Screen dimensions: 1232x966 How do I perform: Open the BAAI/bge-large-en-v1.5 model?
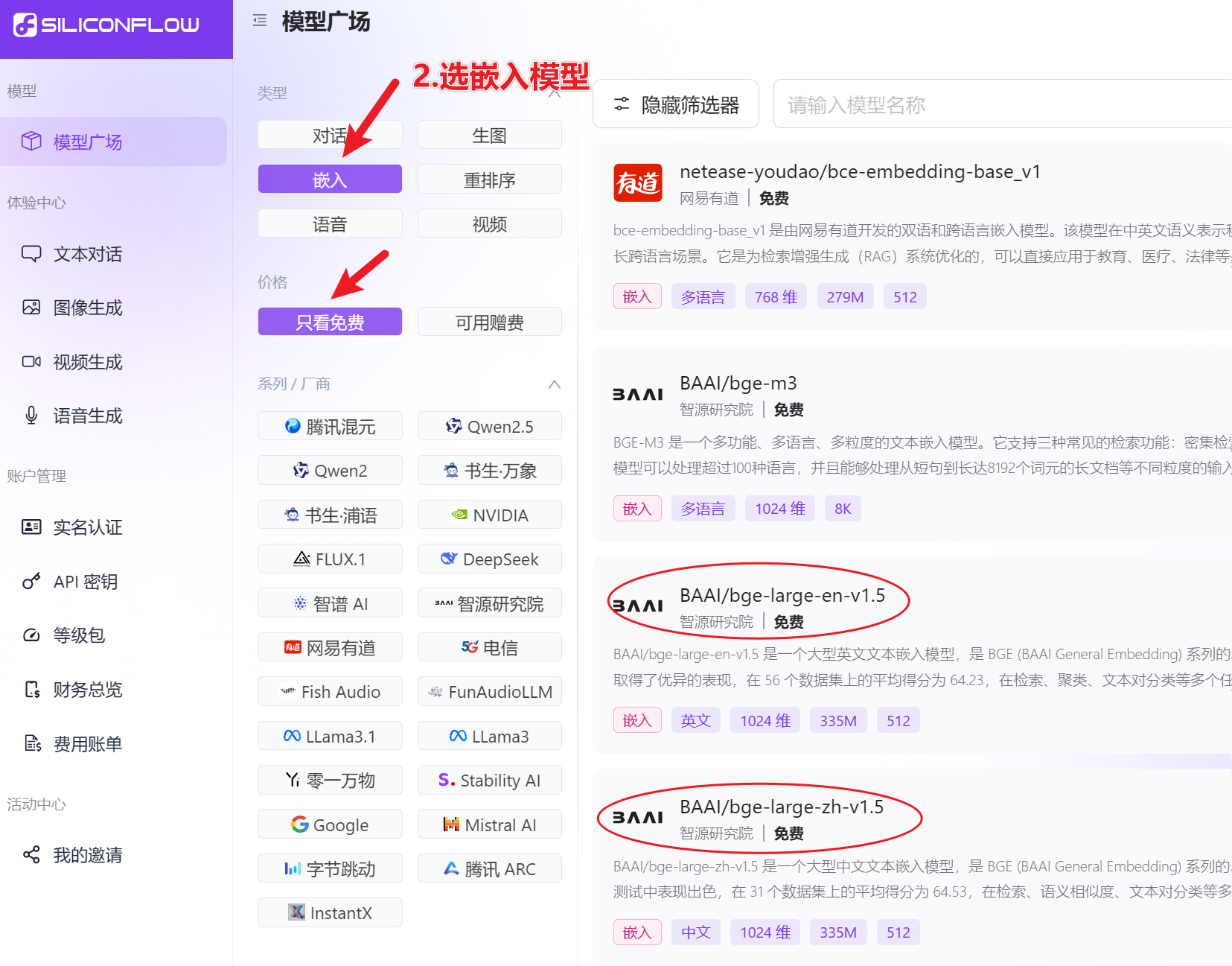coord(782,595)
